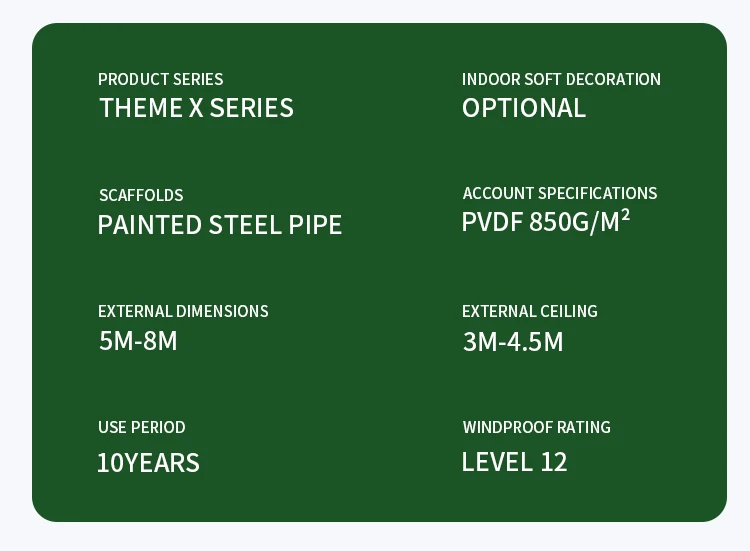The width and height of the screenshot is (750, 551).
Task: Click the INDOOR SOFT DECORATION label
Action: pos(561,79)
